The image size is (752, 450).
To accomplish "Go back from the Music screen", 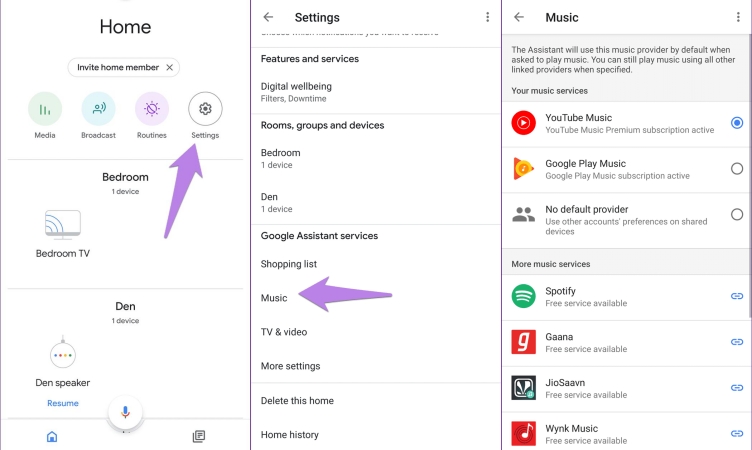I will pos(519,17).
